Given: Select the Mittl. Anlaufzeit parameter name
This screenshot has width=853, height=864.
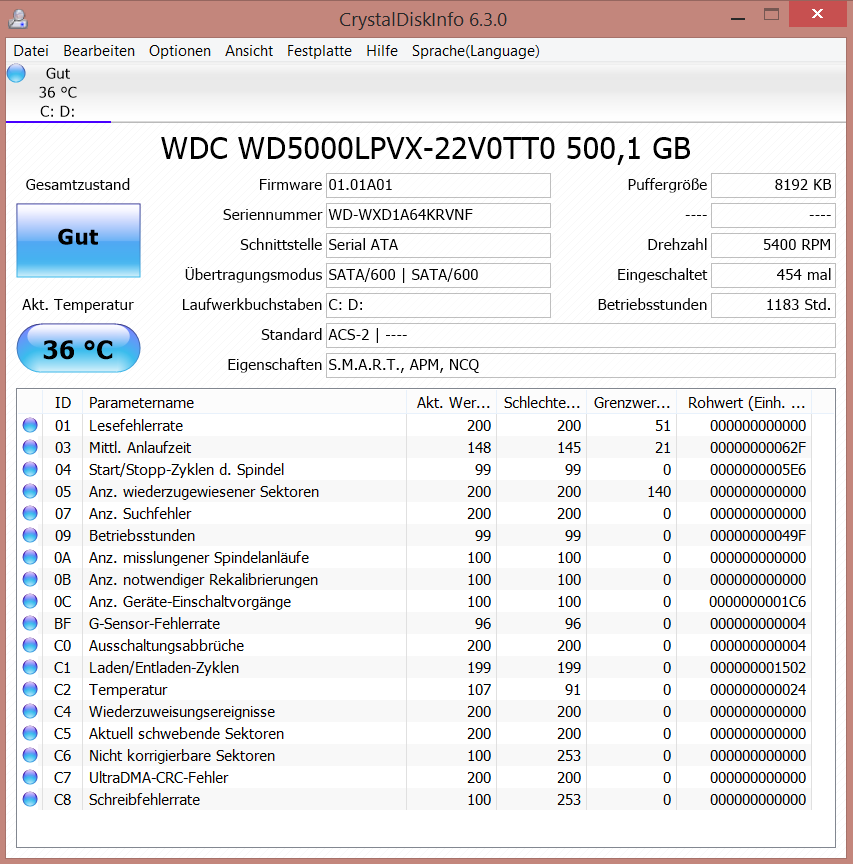Looking at the screenshot, I should [x=140, y=447].
